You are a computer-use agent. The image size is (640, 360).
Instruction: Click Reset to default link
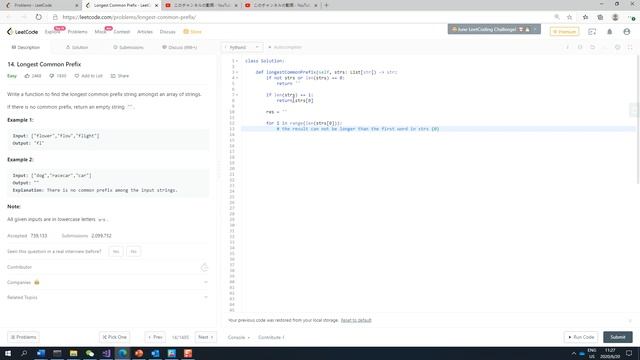356,320
